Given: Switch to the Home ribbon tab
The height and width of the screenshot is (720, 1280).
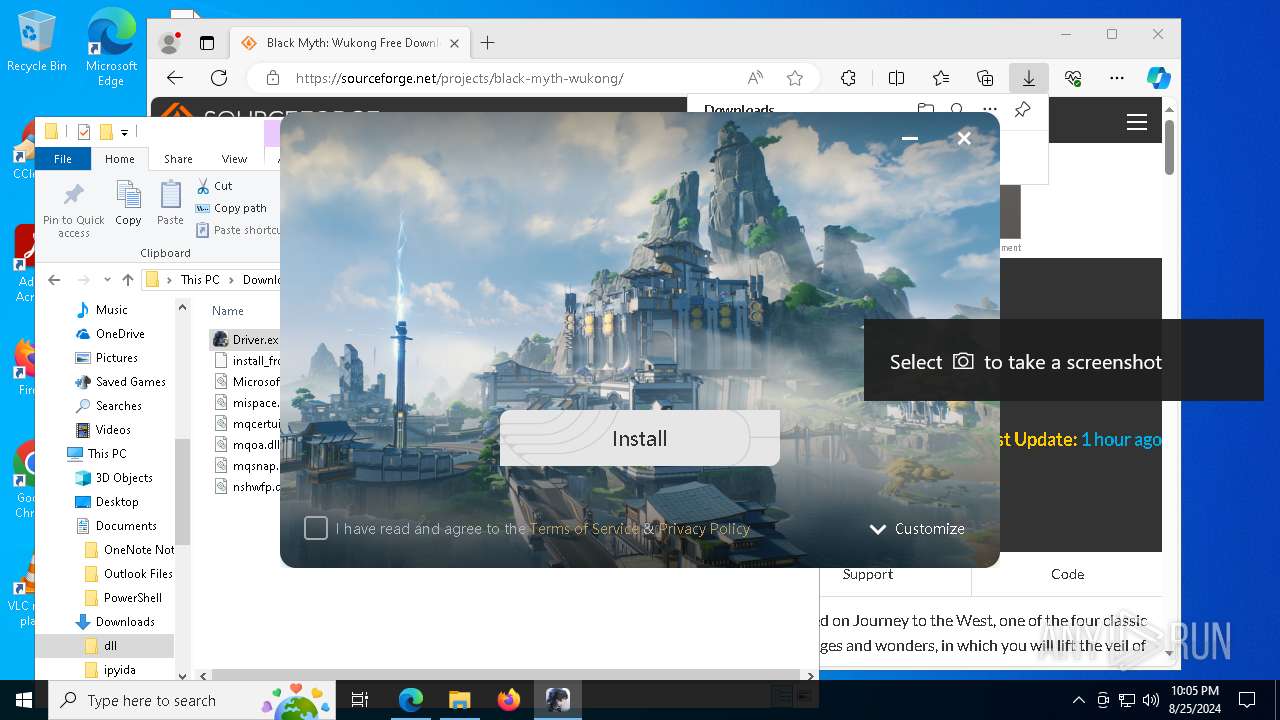Looking at the screenshot, I should pyautogui.click(x=120, y=159).
